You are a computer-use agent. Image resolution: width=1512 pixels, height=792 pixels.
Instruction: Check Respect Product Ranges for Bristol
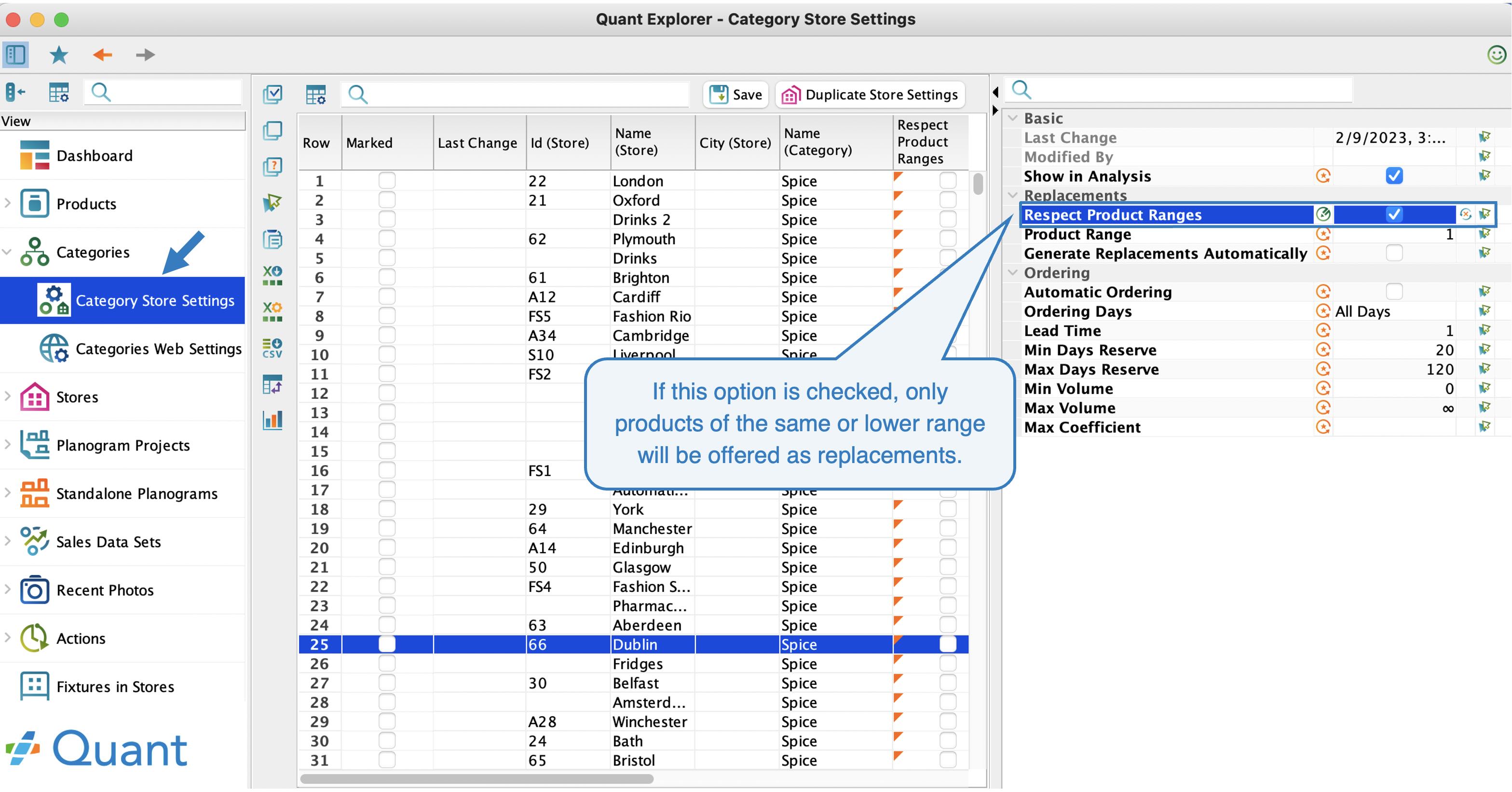click(948, 760)
